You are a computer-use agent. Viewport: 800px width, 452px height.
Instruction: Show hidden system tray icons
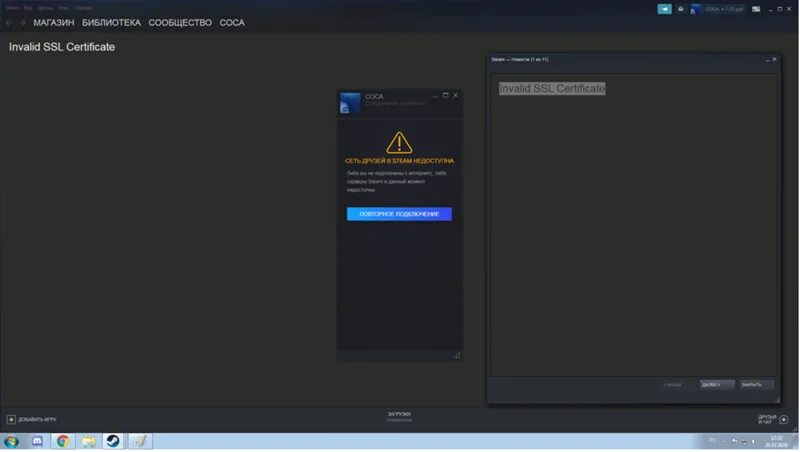(724, 441)
